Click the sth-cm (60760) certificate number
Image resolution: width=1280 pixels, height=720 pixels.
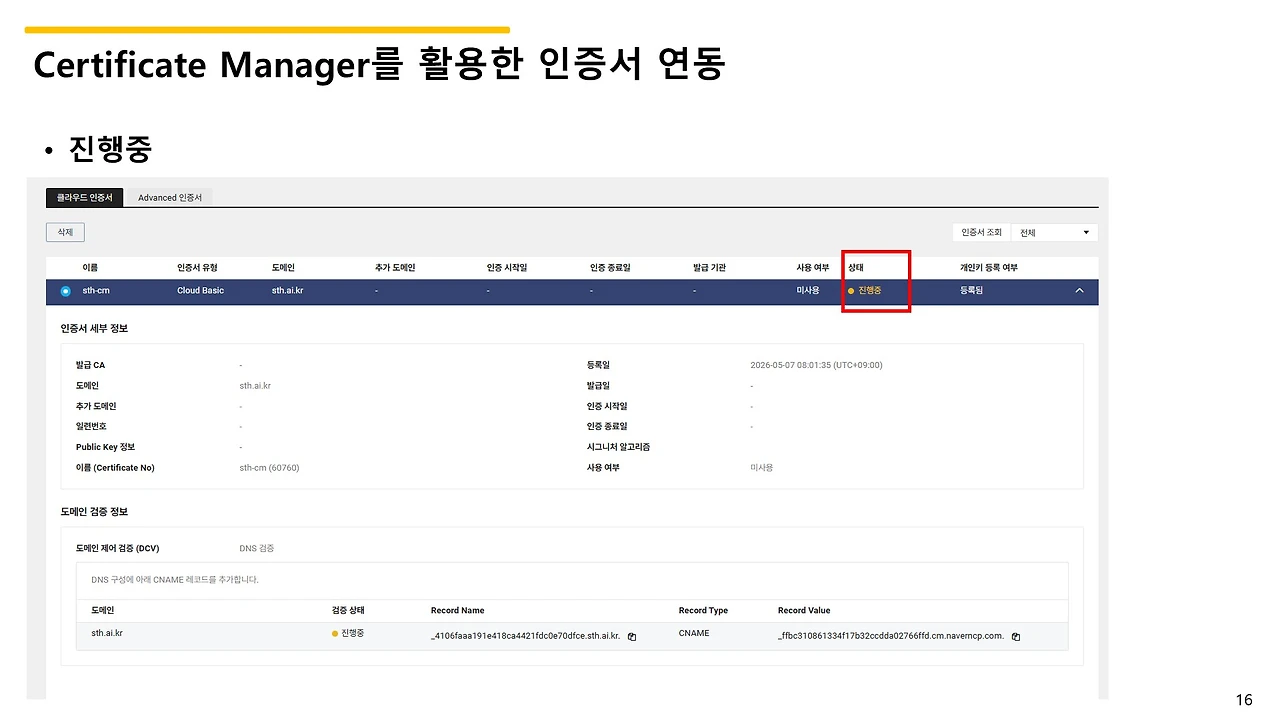click(269, 468)
